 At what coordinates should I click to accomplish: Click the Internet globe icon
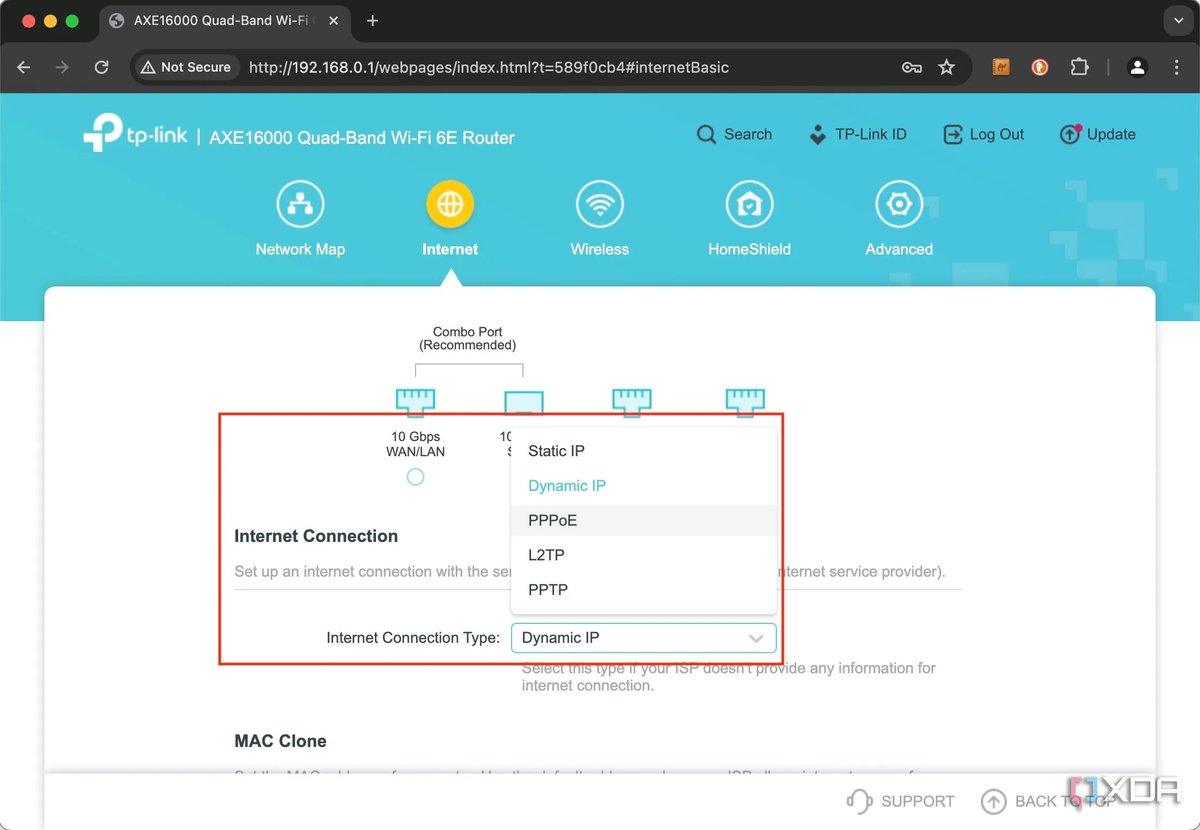[449, 204]
